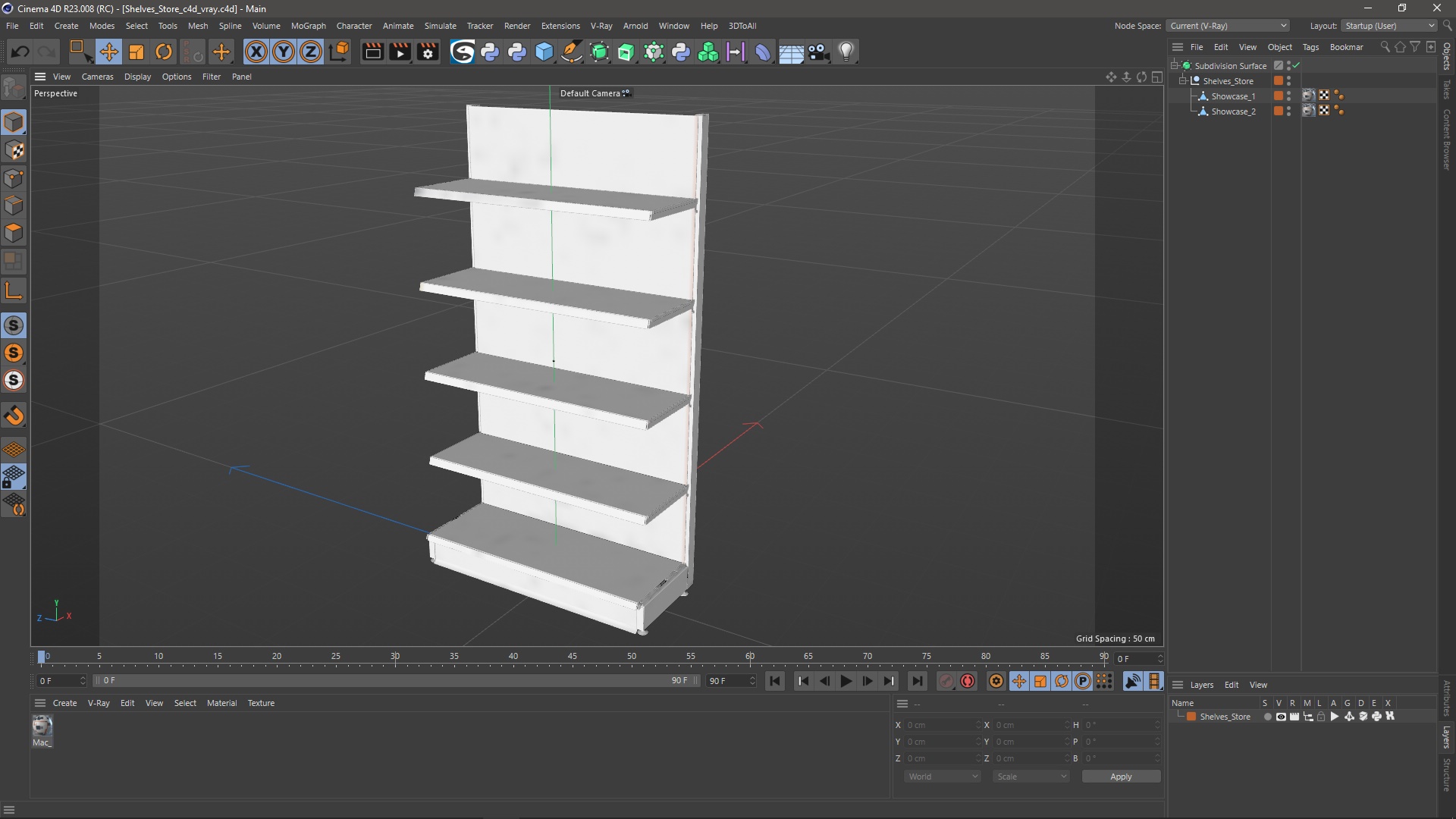Screen dimensions: 1456x819
Task: Add a Light object
Action: click(x=846, y=52)
